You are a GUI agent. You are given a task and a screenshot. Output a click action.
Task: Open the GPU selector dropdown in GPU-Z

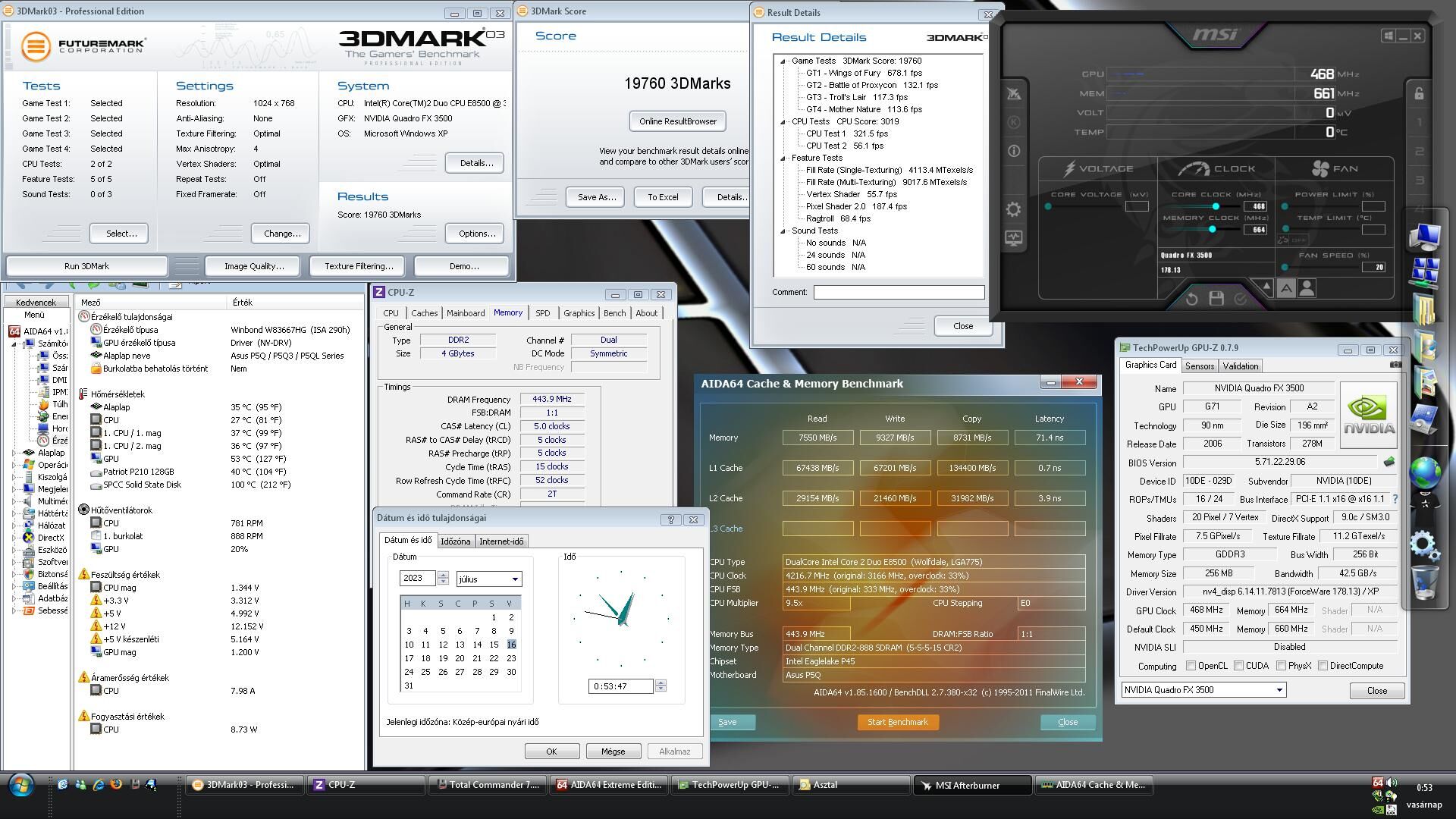click(x=1203, y=690)
